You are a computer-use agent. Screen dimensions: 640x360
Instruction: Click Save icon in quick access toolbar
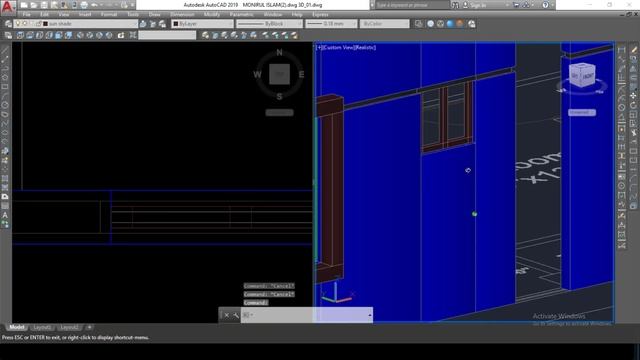tap(44, 5)
